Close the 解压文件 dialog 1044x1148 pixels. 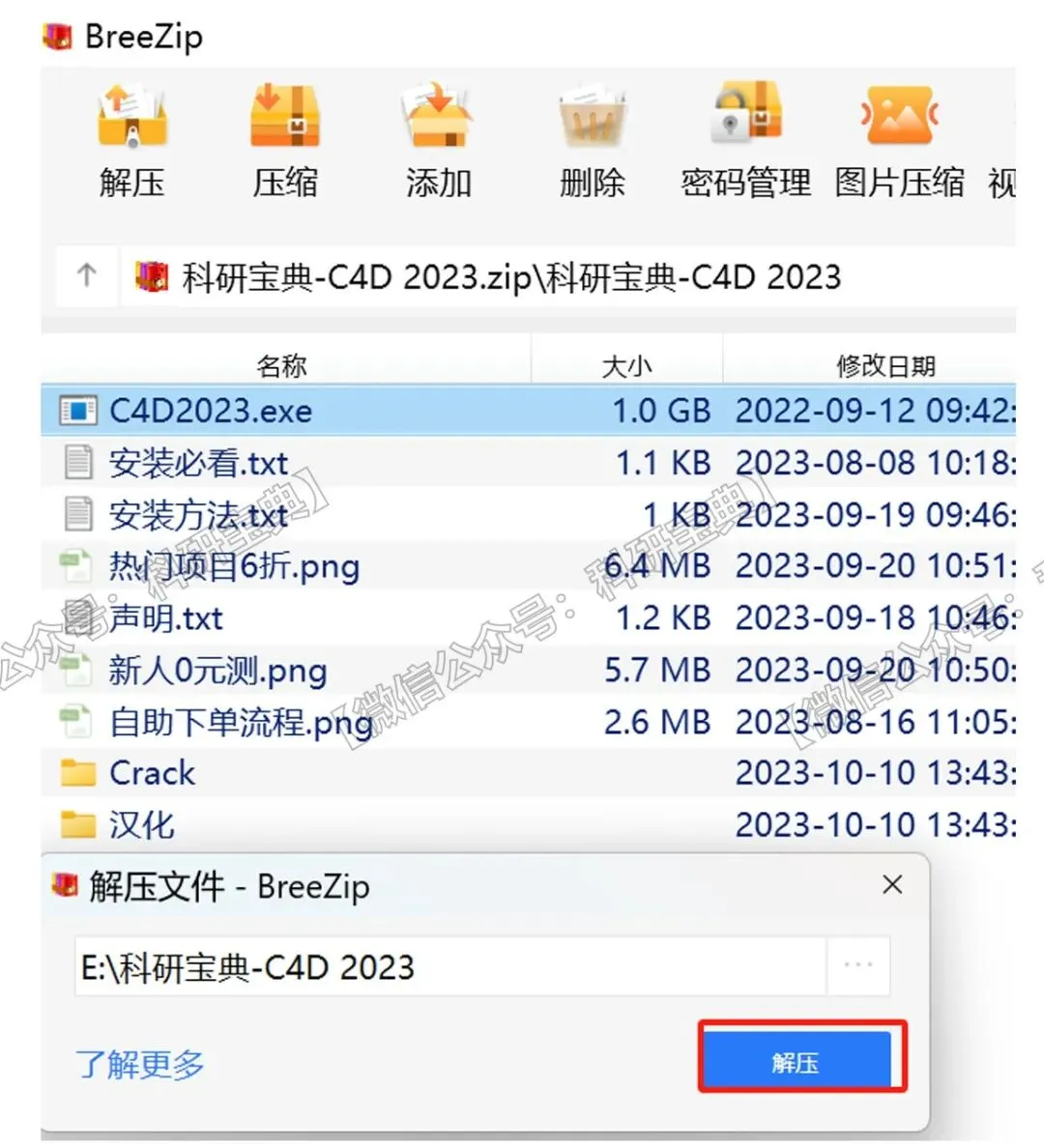pyautogui.click(x=893, y=885)
